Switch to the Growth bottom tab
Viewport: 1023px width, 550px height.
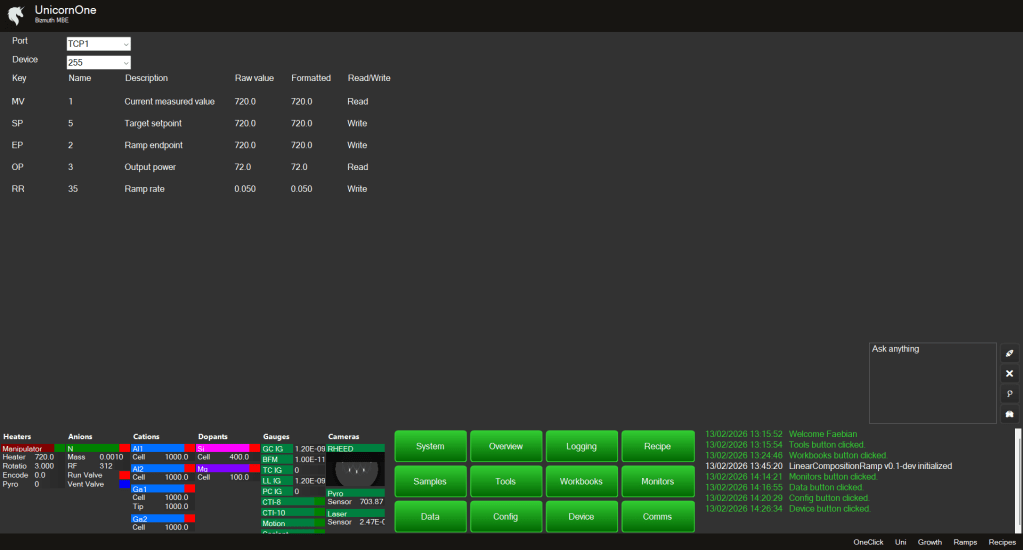930,542
